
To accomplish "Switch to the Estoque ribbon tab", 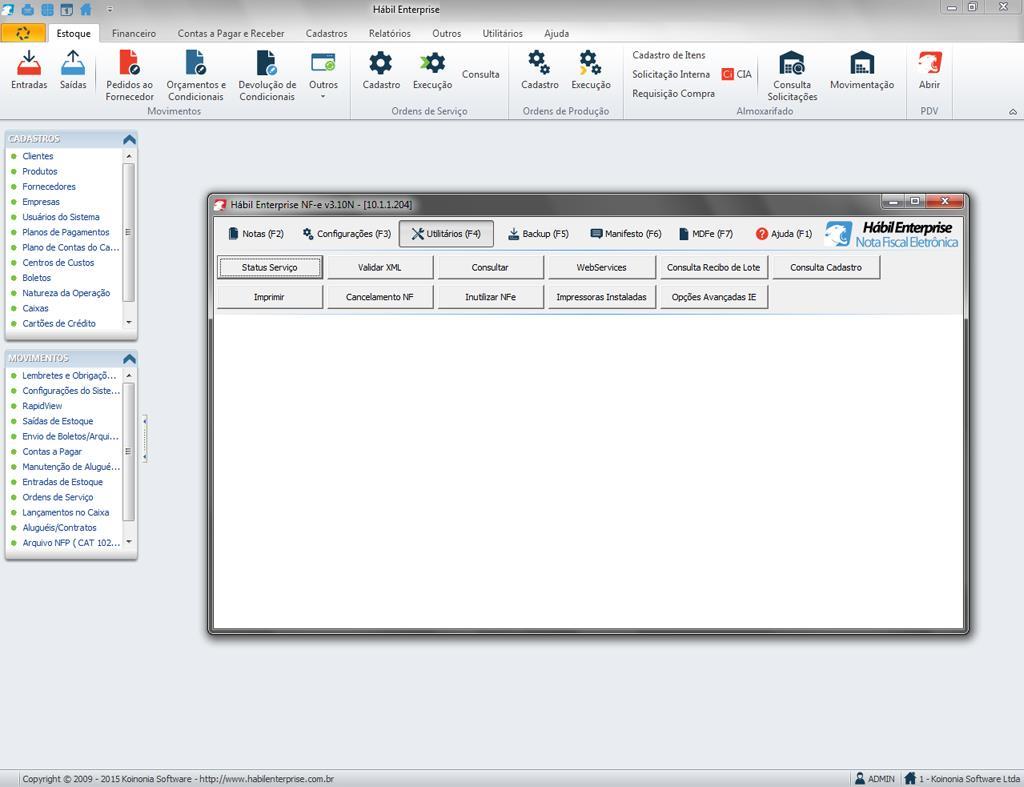I will coord(73,33).
